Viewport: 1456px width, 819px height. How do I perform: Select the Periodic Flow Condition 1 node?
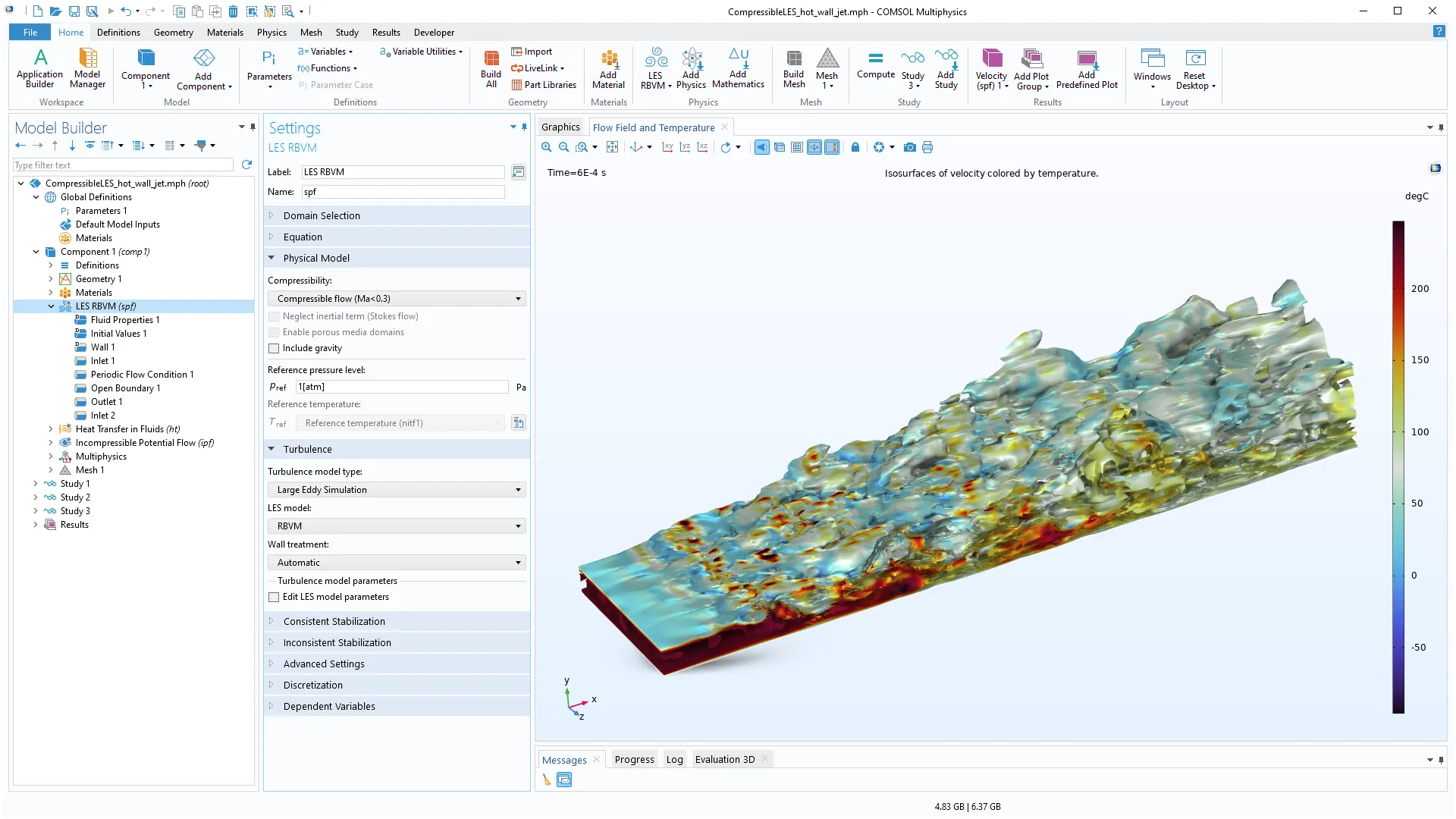pos(142,375)
